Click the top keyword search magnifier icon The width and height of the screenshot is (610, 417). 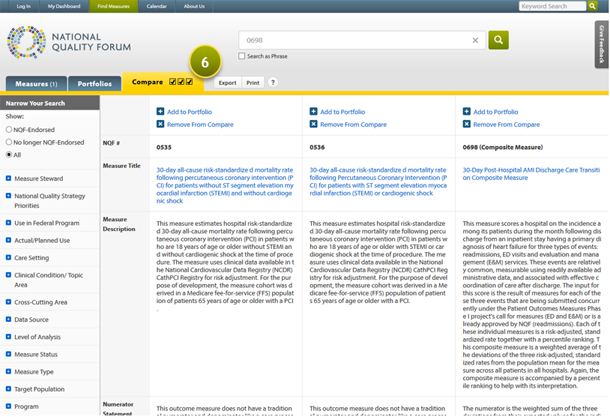point(592,6)
